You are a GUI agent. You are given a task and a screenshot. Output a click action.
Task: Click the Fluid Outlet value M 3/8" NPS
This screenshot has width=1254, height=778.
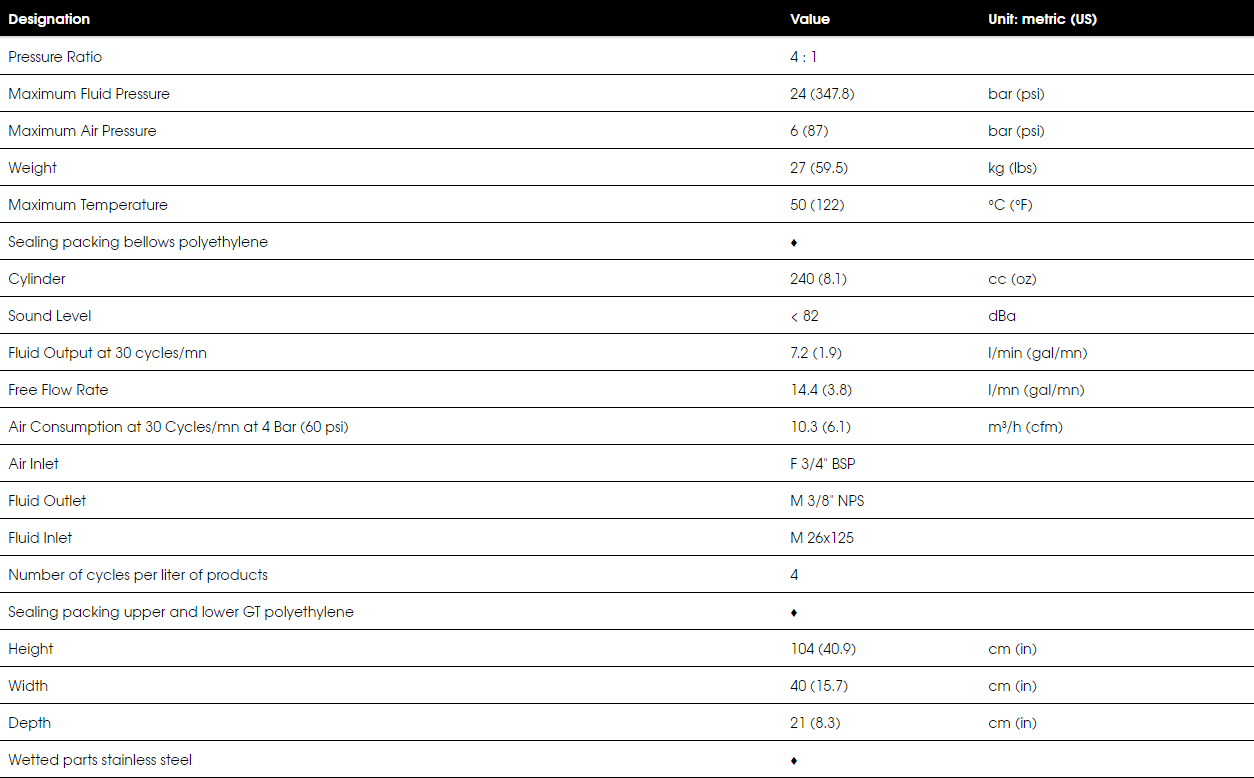point(827,501)
